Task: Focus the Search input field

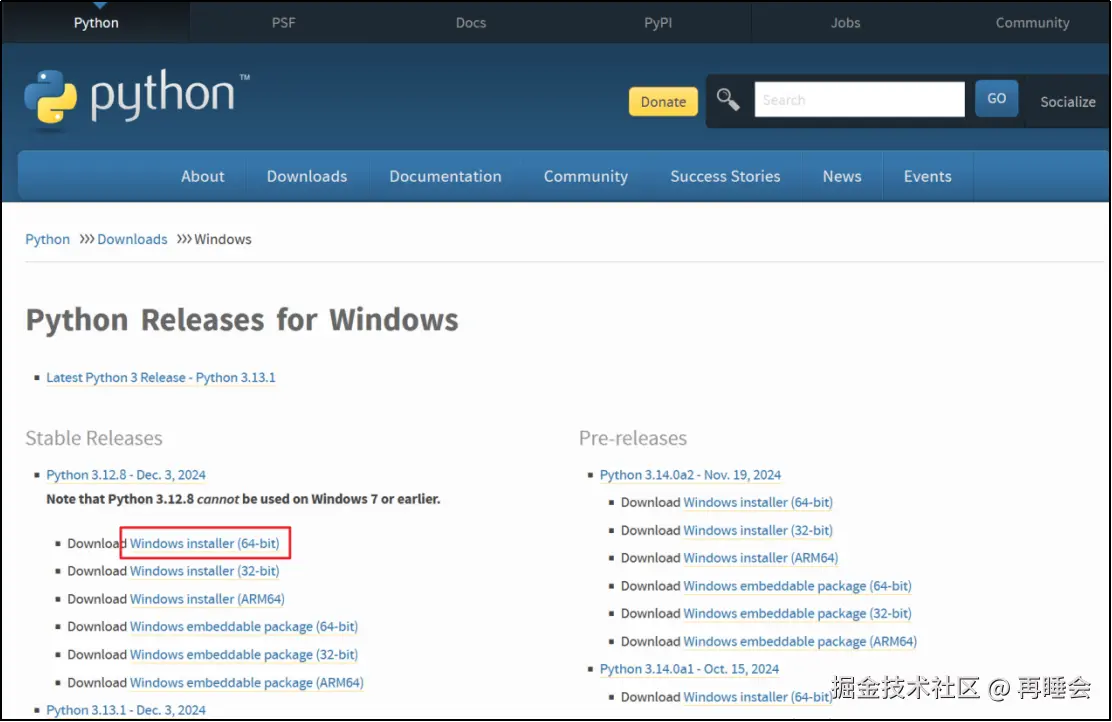Action: click(860, 99)
